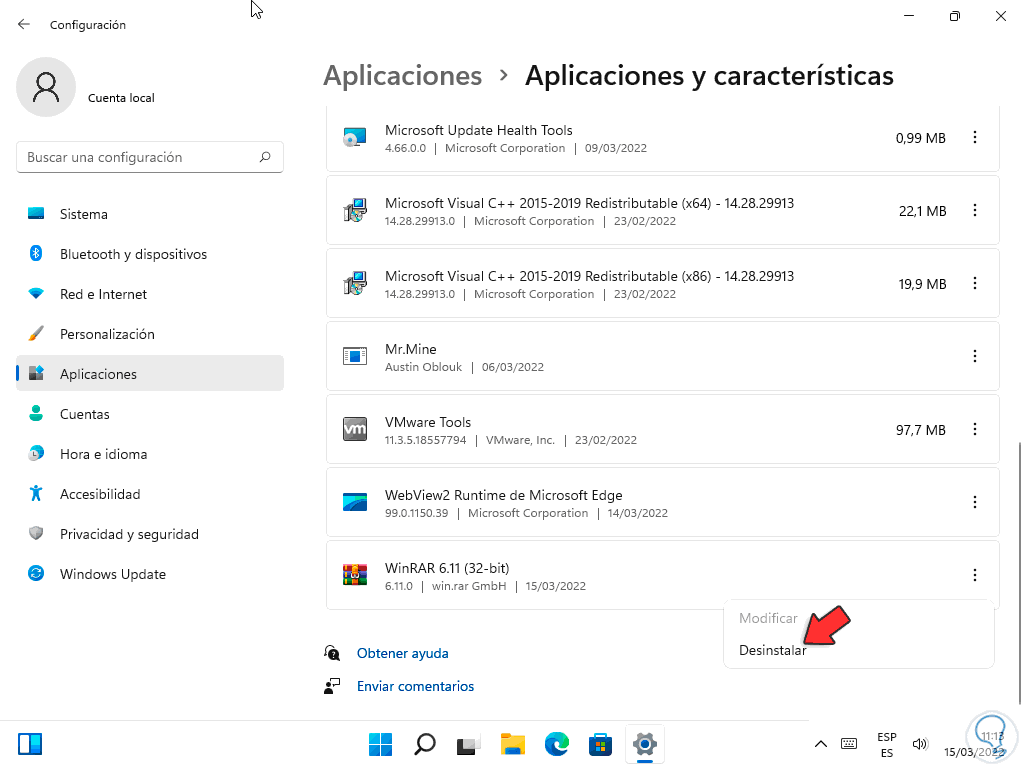Open Red e Internet settings
Viewport: 1024px width, 768px height.
point(150,294)
